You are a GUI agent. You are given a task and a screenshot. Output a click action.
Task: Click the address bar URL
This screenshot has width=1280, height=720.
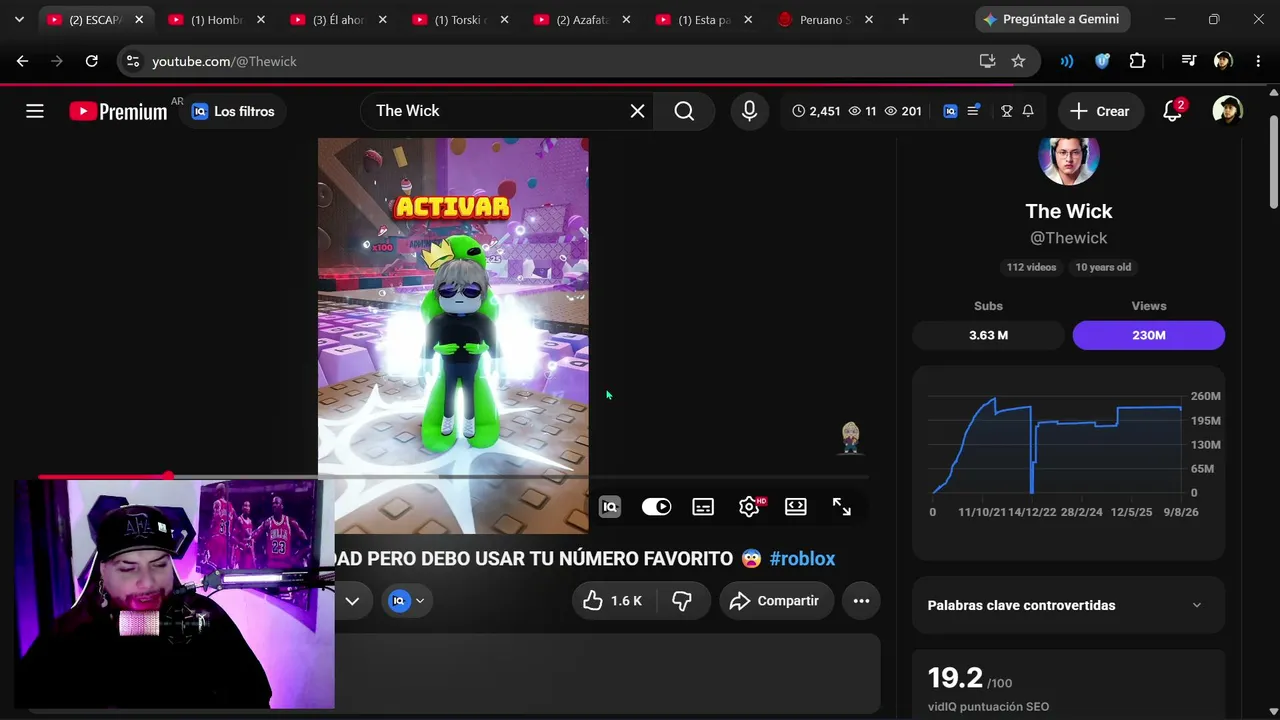point(224,61)
